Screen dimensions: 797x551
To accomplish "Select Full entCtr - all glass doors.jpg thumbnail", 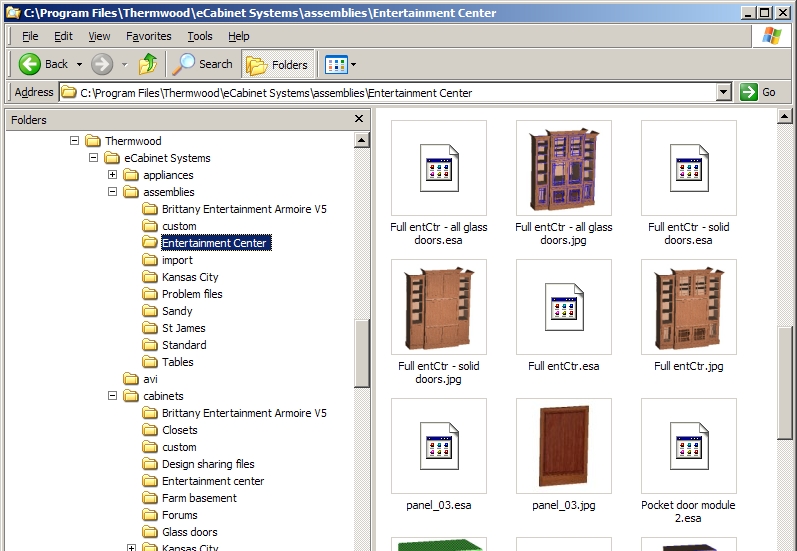I will click(x=564, y=168).
